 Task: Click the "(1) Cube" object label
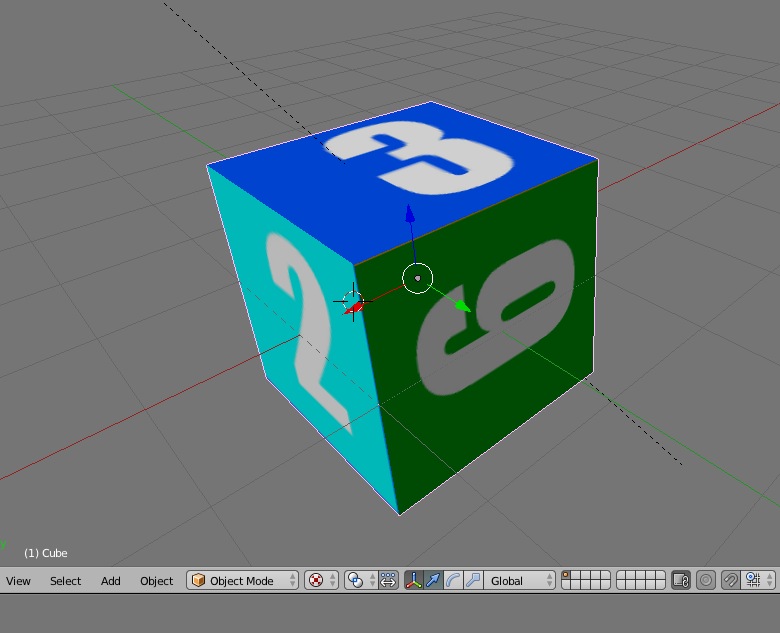(45, 553)
